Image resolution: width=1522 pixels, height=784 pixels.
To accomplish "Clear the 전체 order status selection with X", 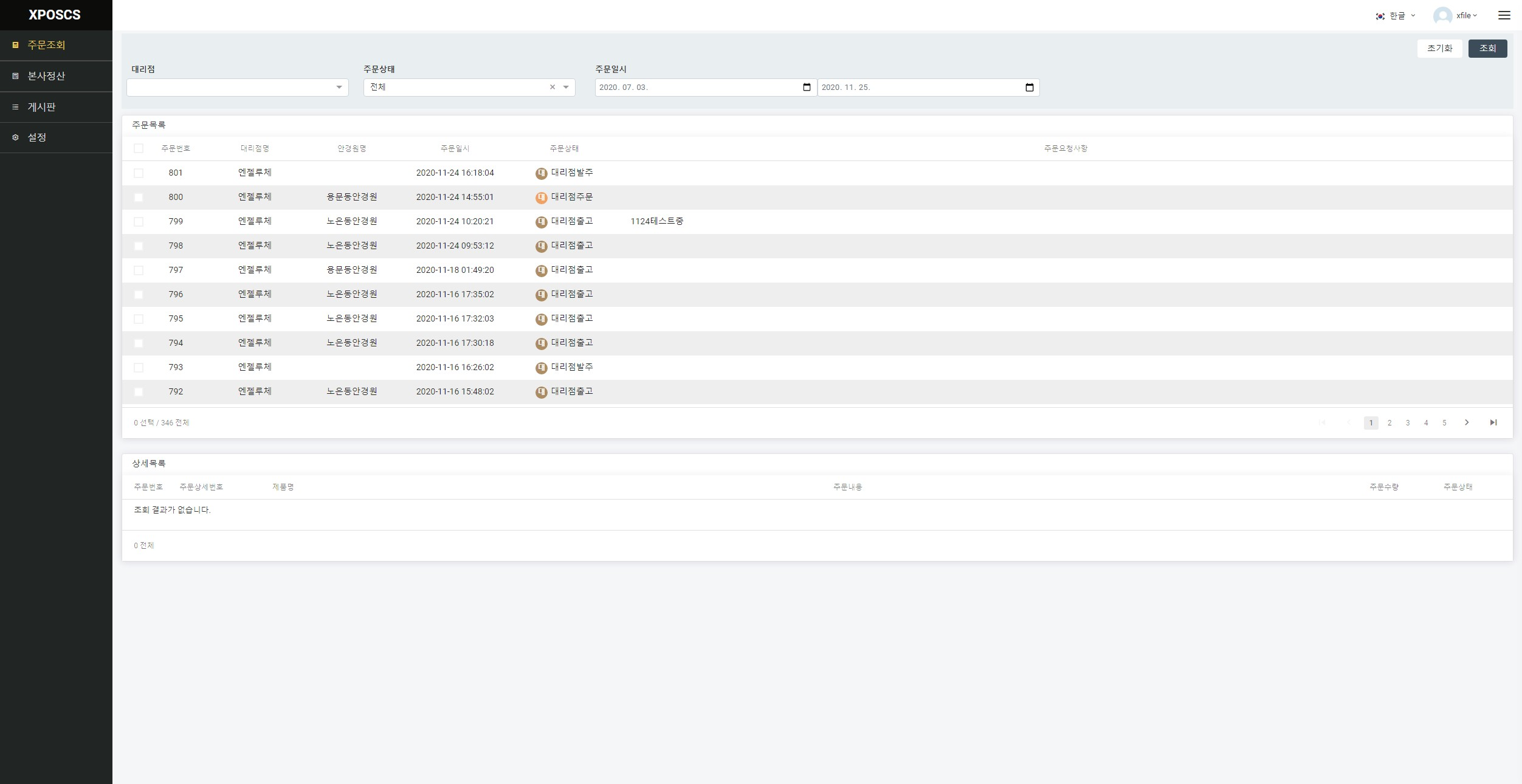I will (x=553, y=87).
